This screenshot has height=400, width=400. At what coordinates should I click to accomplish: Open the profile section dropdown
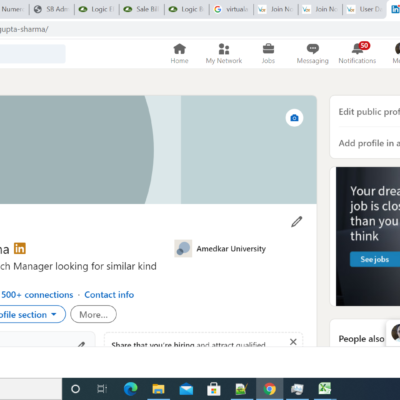point(32,314)
